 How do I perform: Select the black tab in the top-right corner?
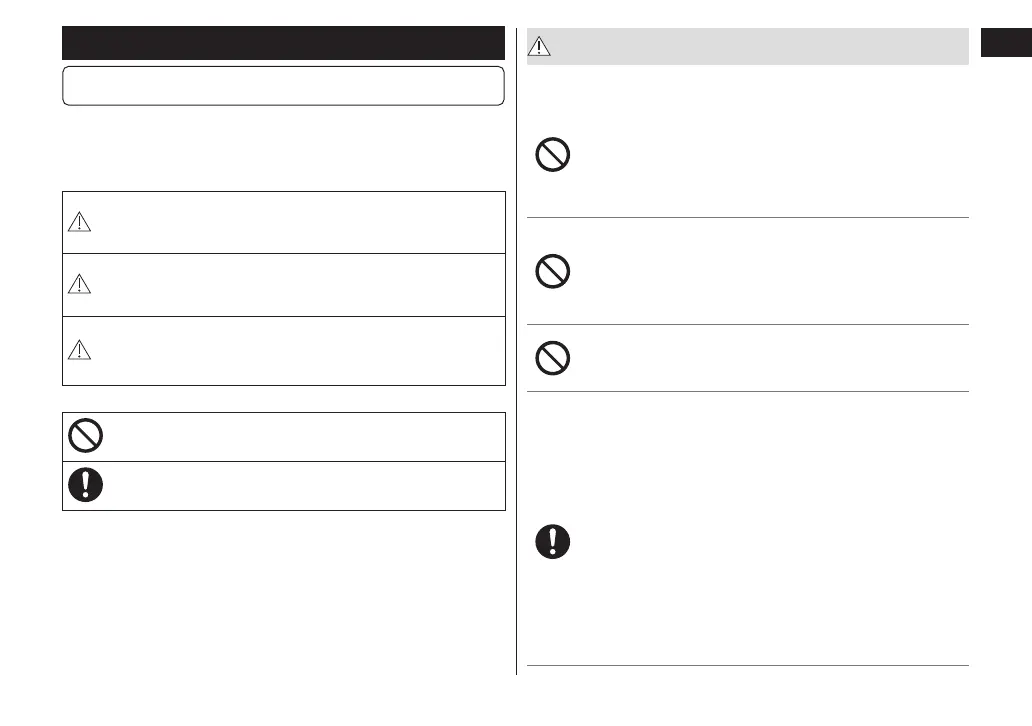(x=1005, y=45)
